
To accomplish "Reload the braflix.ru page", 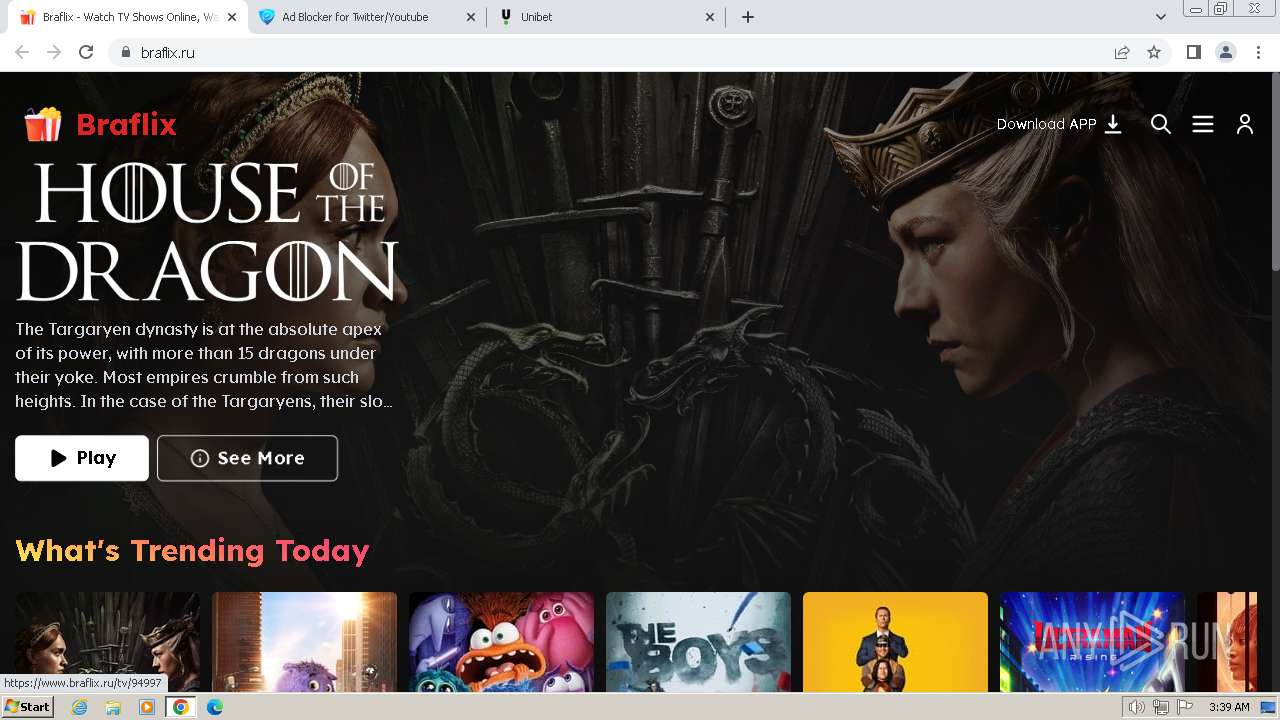I will coord(86,52).
